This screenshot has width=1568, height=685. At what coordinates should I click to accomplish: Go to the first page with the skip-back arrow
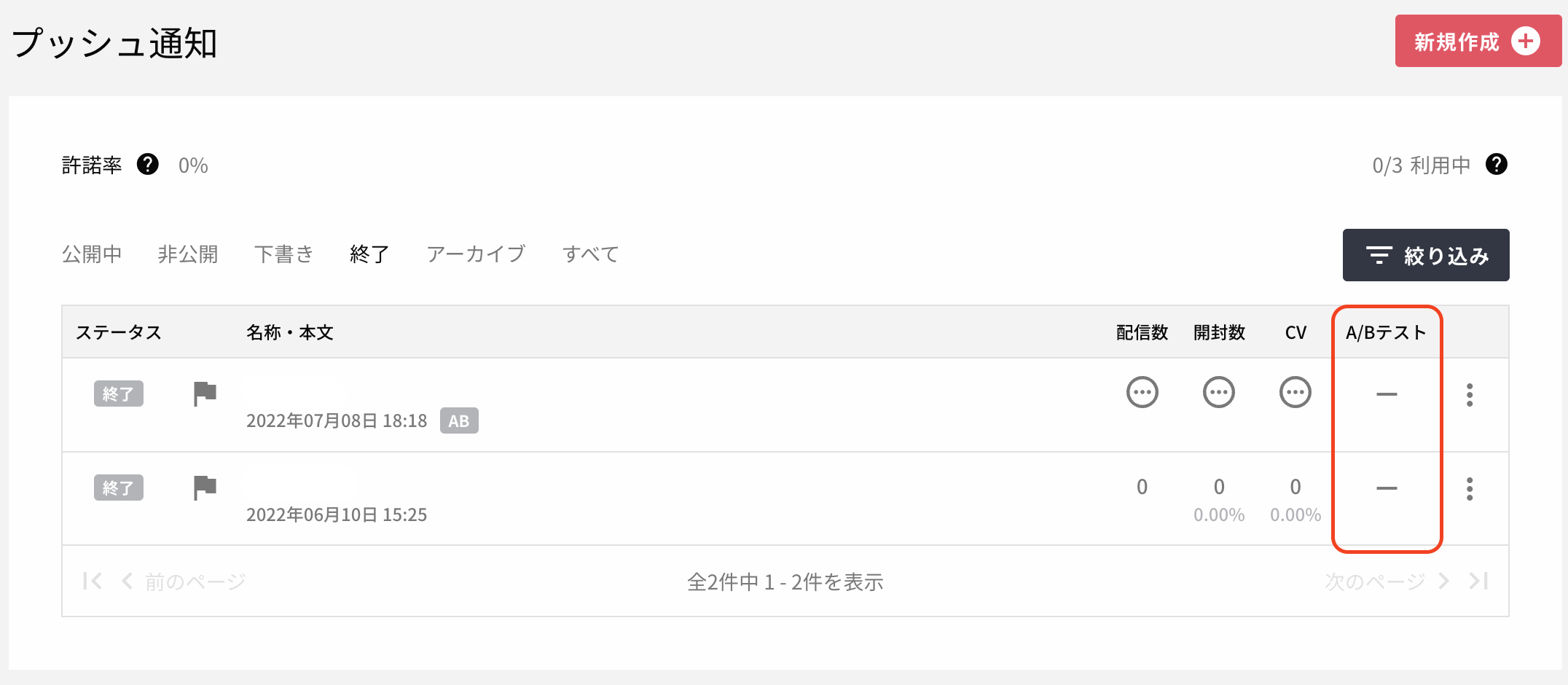(x=93, y=581)
